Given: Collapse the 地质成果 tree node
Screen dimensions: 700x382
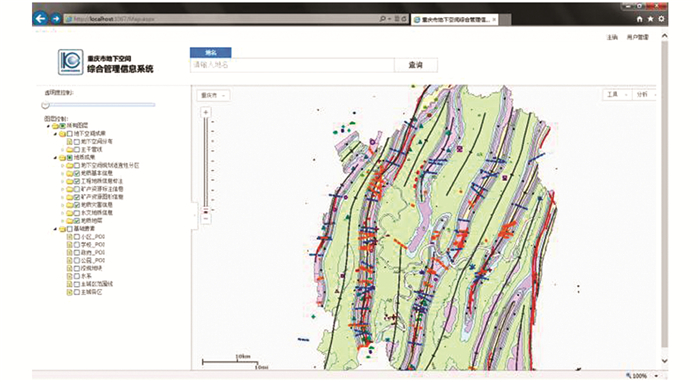Looking at the screenshot, I should (x=56, y=158).
